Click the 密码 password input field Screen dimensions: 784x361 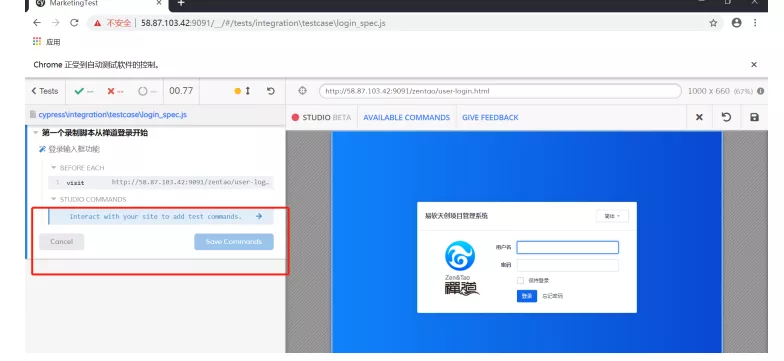[x=568, y=266]
